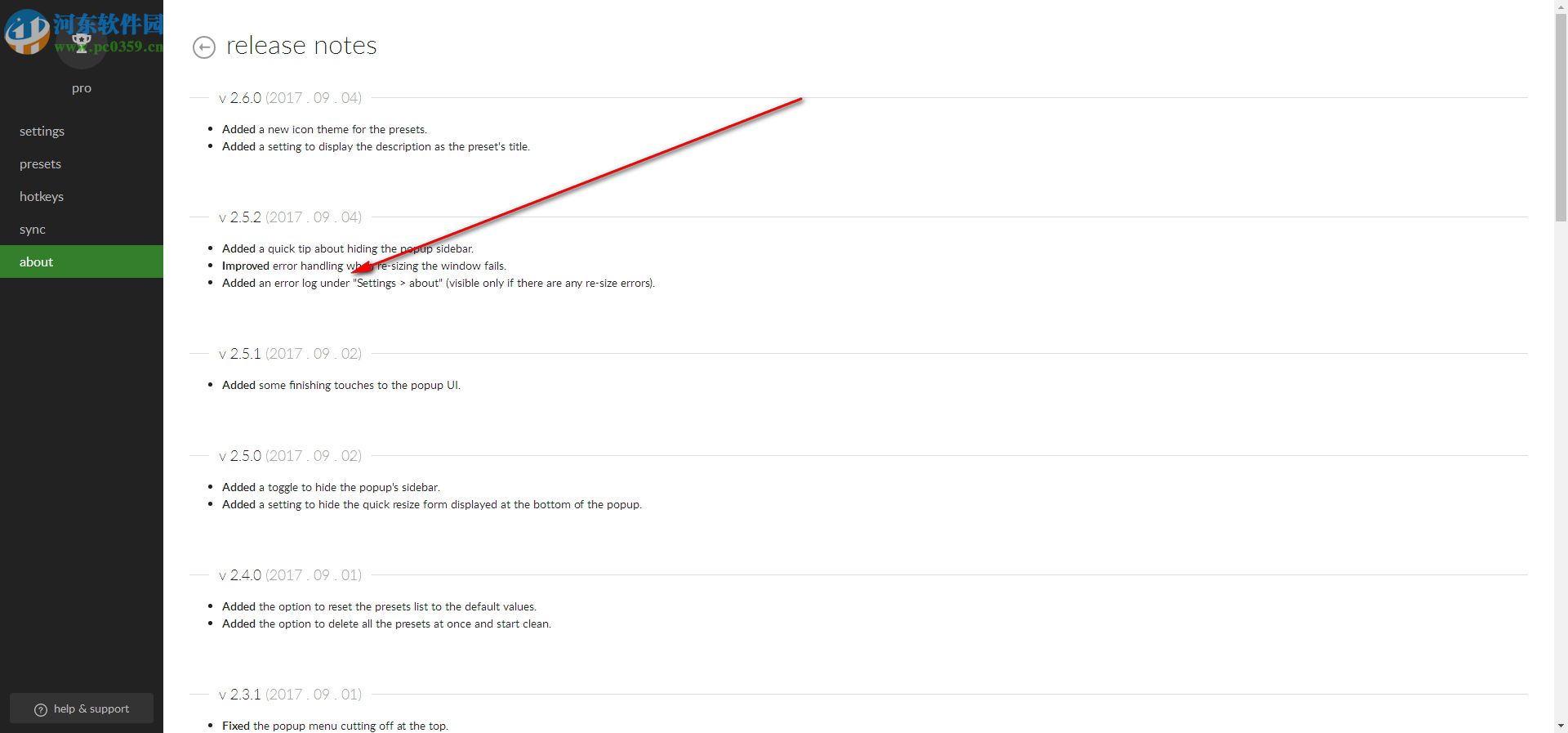Viewport: 1568px width, 733px height.
Task: Select the v 2.4.0 version heading
Action: pyautogui.click(x=290, y=575)
